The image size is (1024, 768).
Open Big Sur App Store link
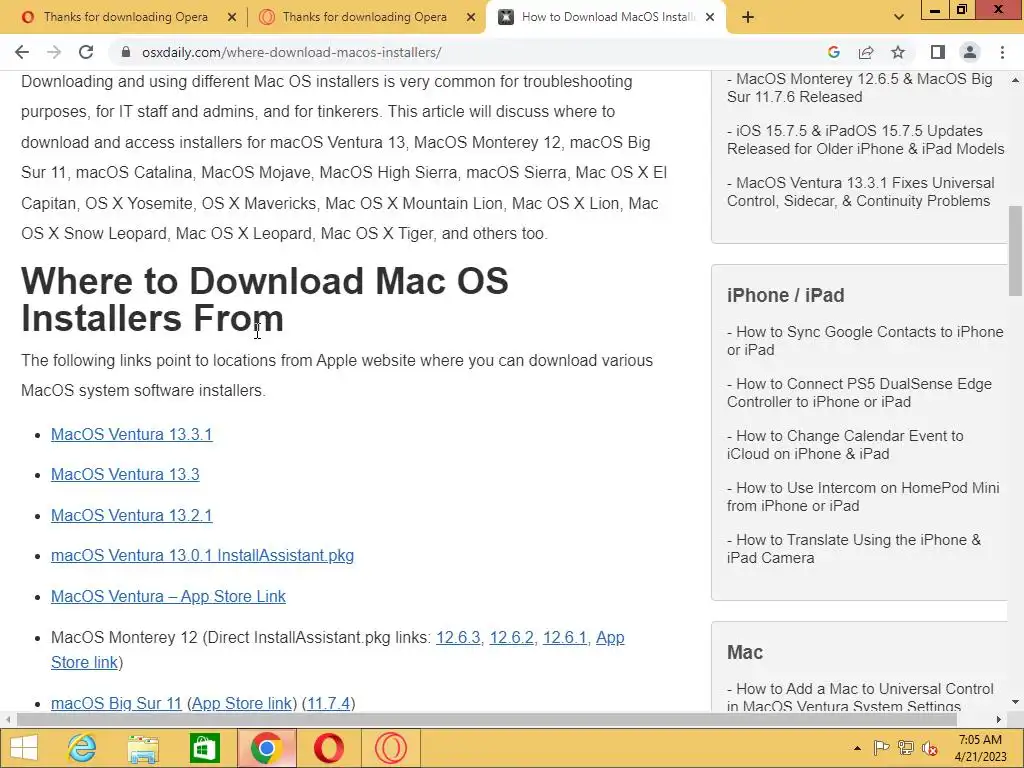(242, 703)
